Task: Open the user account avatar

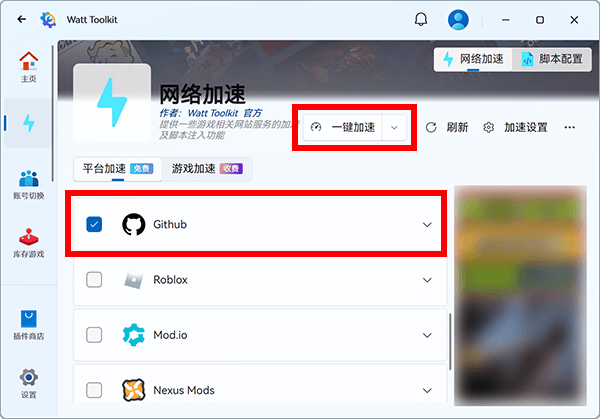Action: coord(458,20)
